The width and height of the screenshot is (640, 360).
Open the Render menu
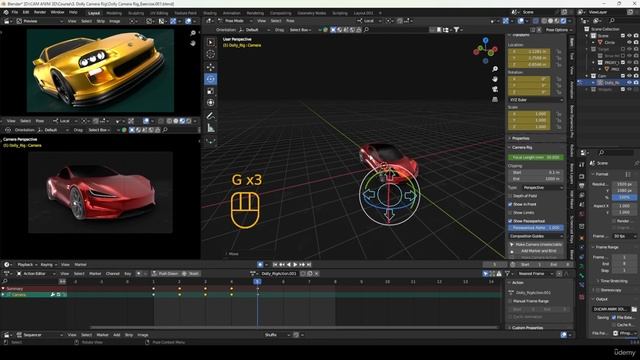tap(40, 12)
